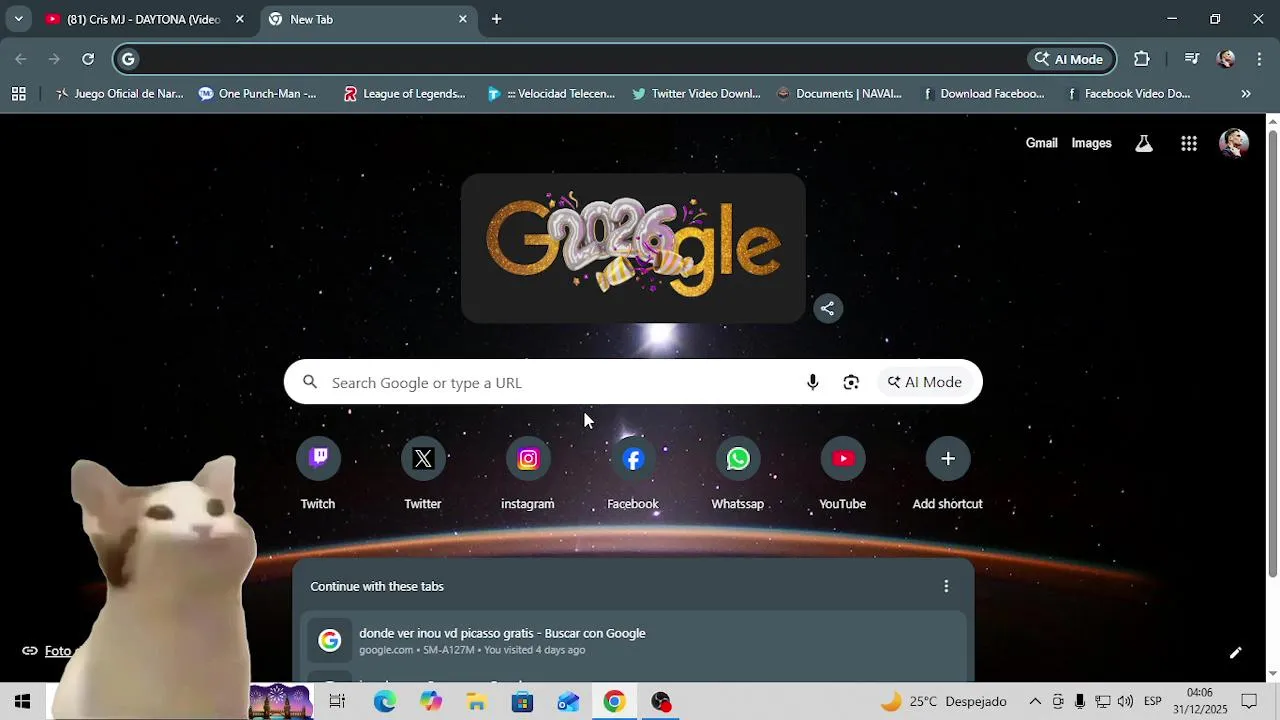The height and width of the screenshot is (720, 1280).
Task: Share the Google doodle
Action: 827,308
